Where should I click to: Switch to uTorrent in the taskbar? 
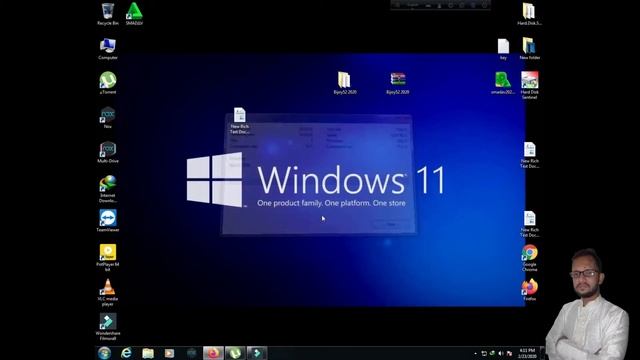click(x=235, y=353)
